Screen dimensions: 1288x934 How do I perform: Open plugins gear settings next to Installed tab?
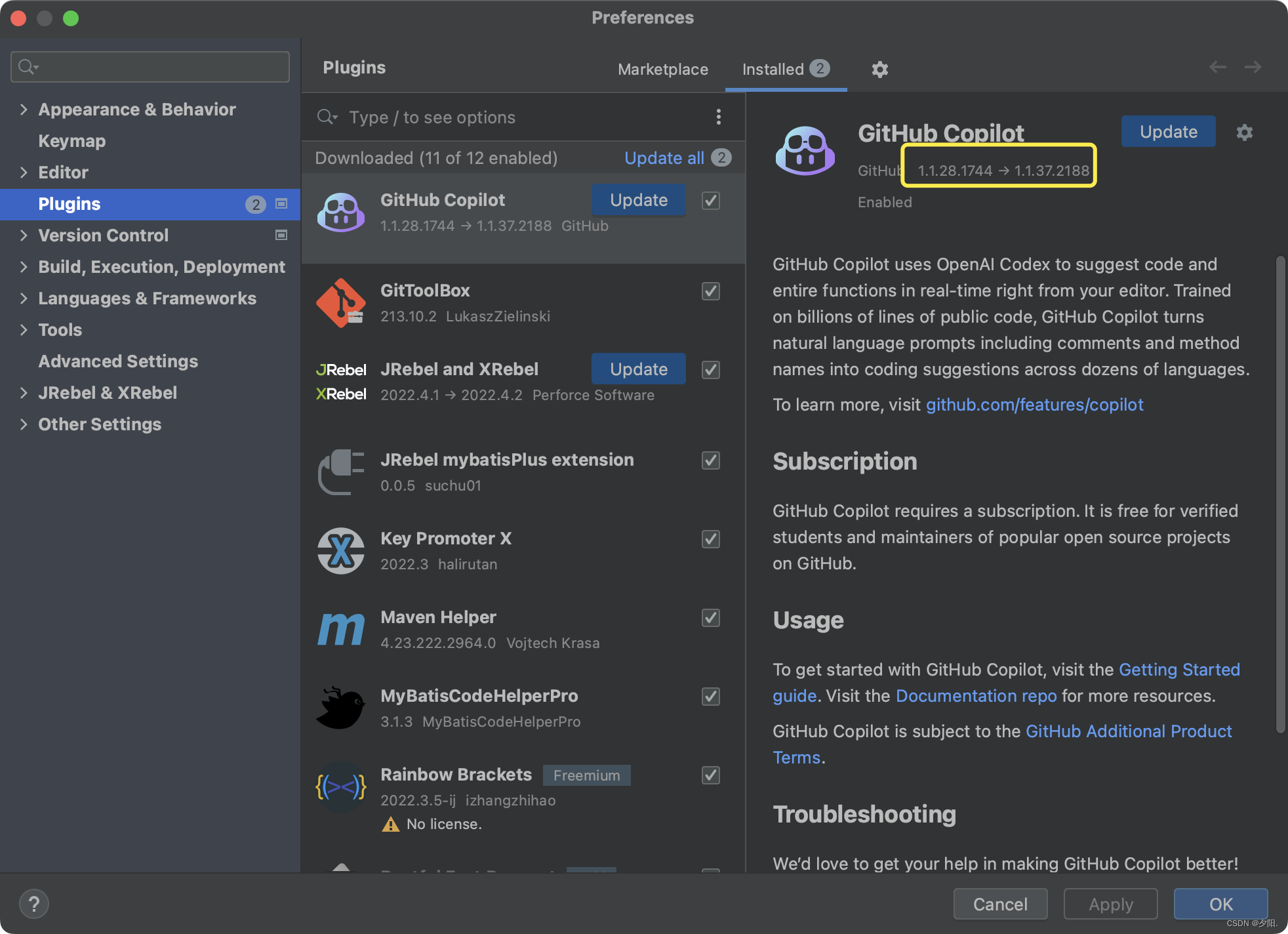pyautogui.click(x=879, y=69)
